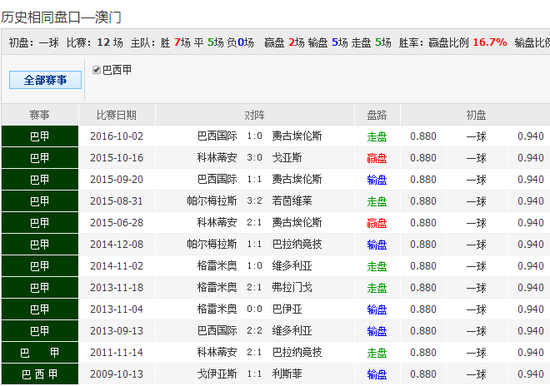Open away team 巴拉纳竞技 in the 2014-12-08 row
Screen dimensions: 550x386
pos(297,244)
